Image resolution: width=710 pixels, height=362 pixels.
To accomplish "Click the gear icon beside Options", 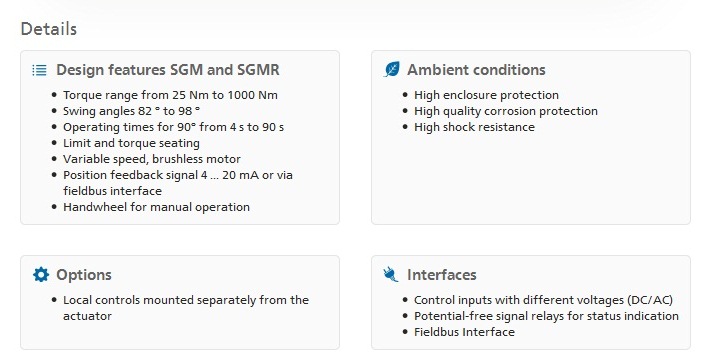I will [x=41, y=275].
